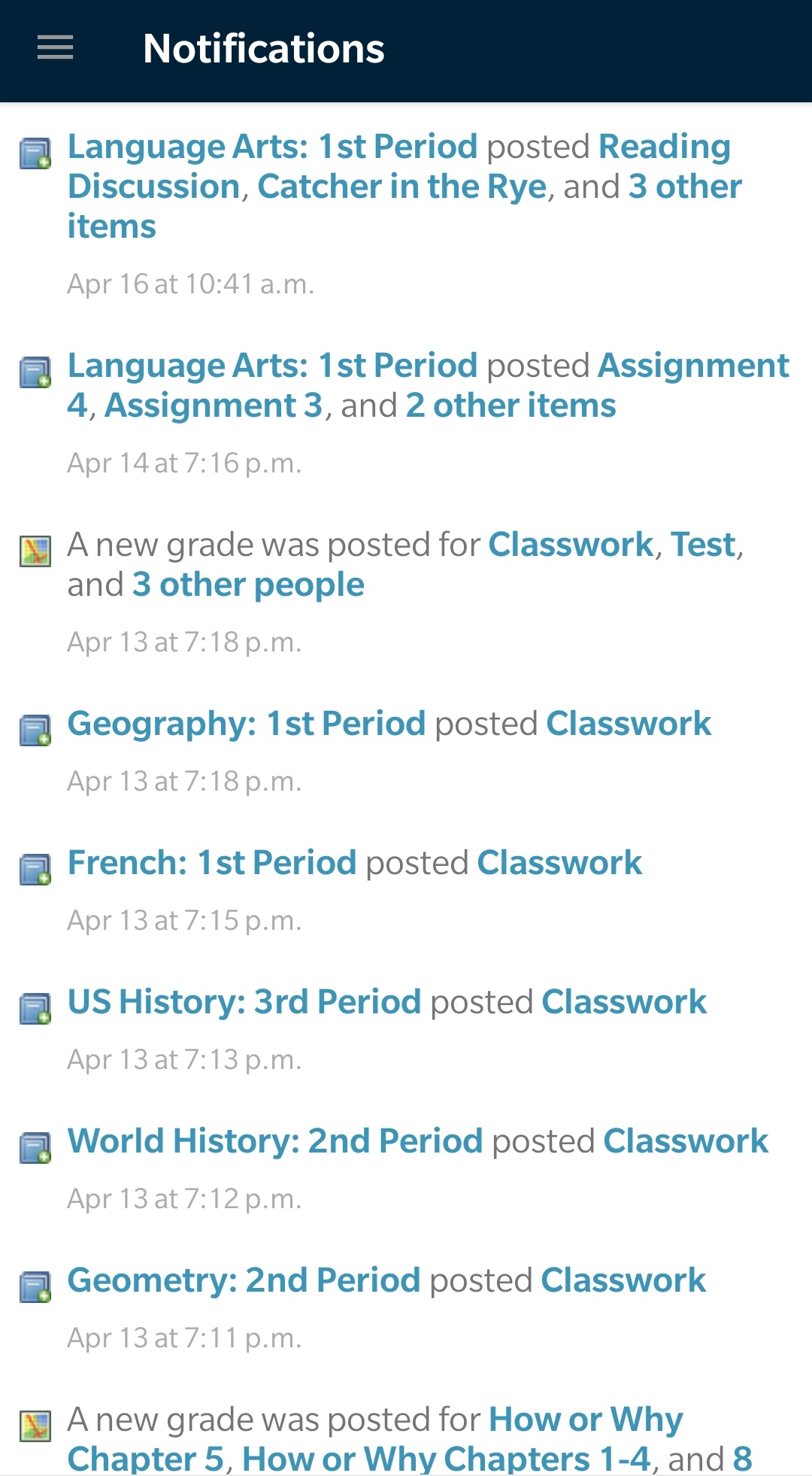Tap the post icon beside Assignment 4 notification

pos(35,372)
